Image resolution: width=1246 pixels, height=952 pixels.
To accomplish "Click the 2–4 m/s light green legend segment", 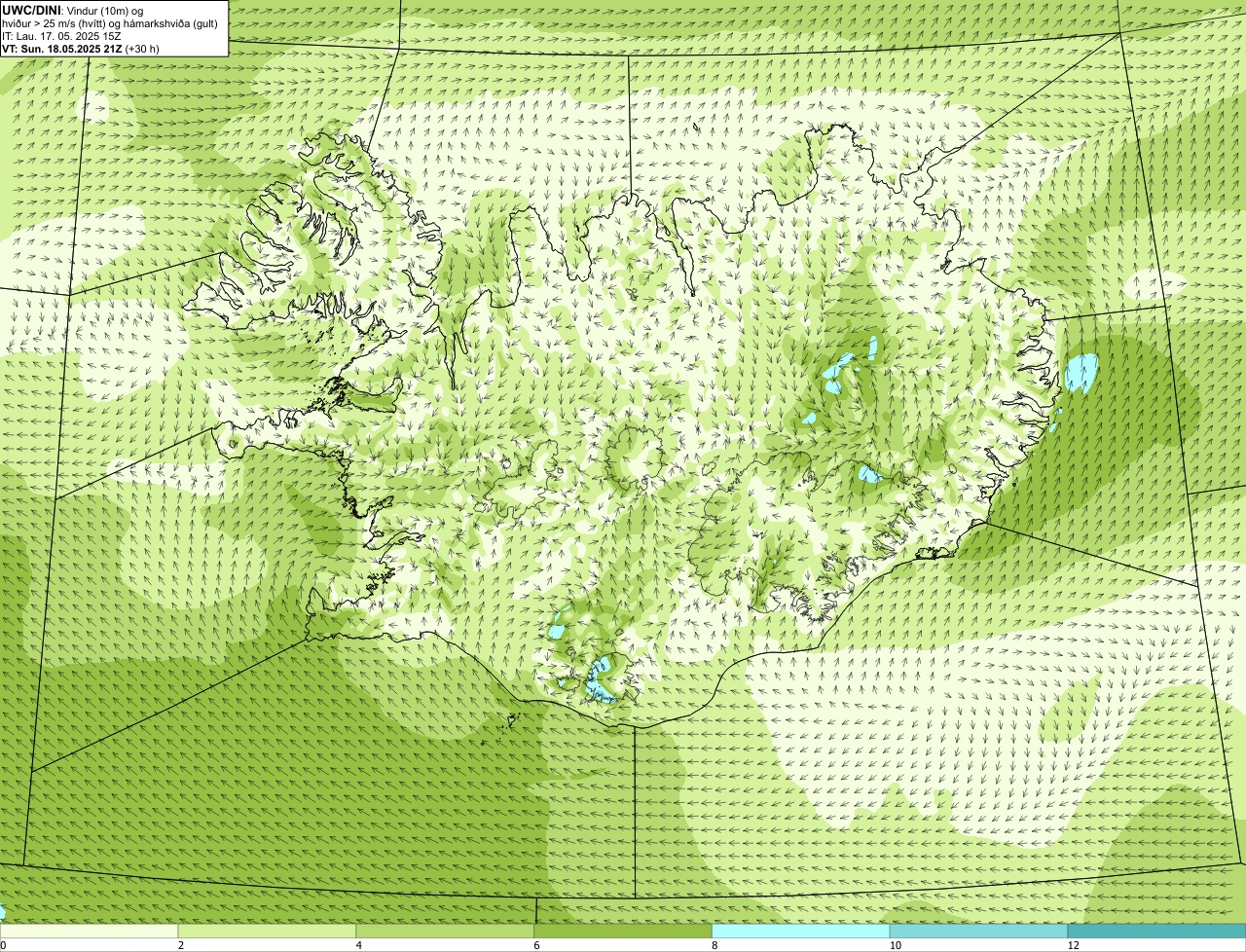I will pyautogui.click(x=267, y=931).
